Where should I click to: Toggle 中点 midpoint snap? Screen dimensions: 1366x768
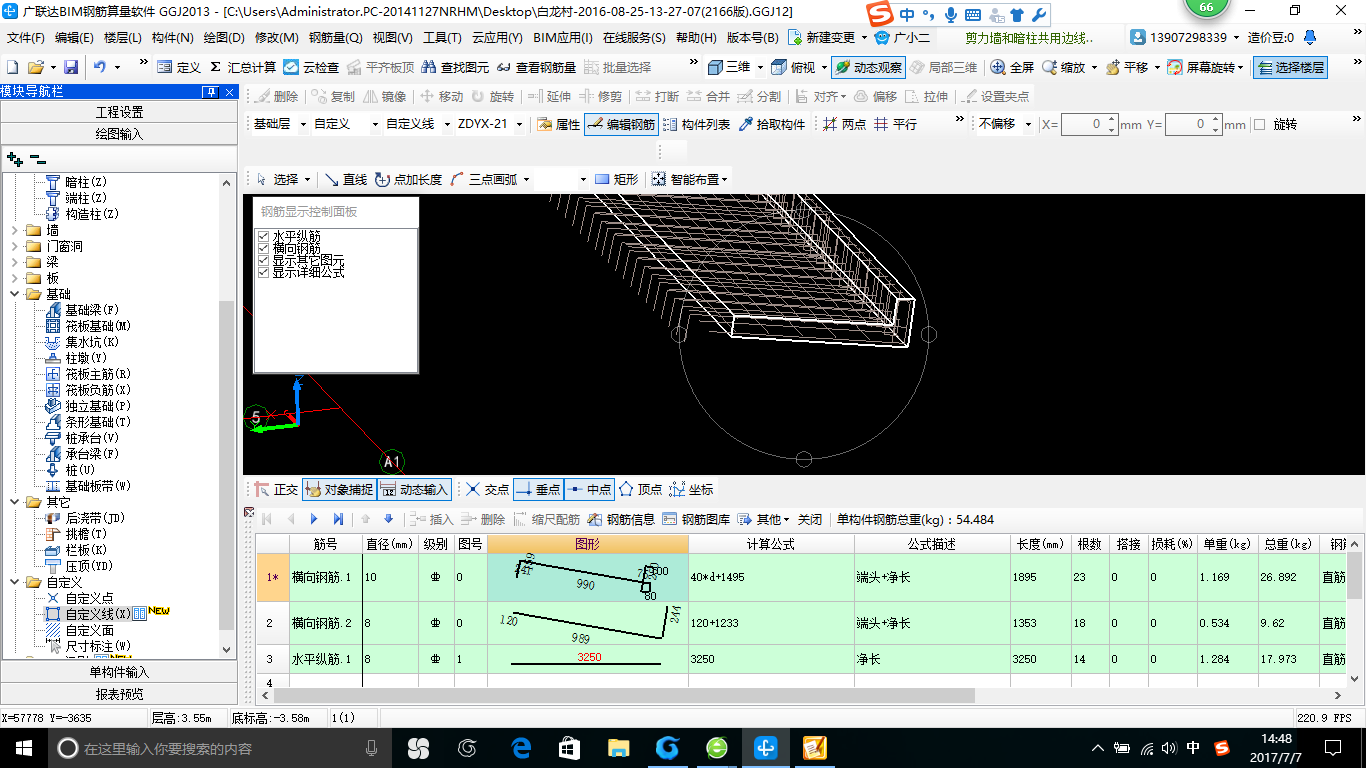tap(589, 489)
